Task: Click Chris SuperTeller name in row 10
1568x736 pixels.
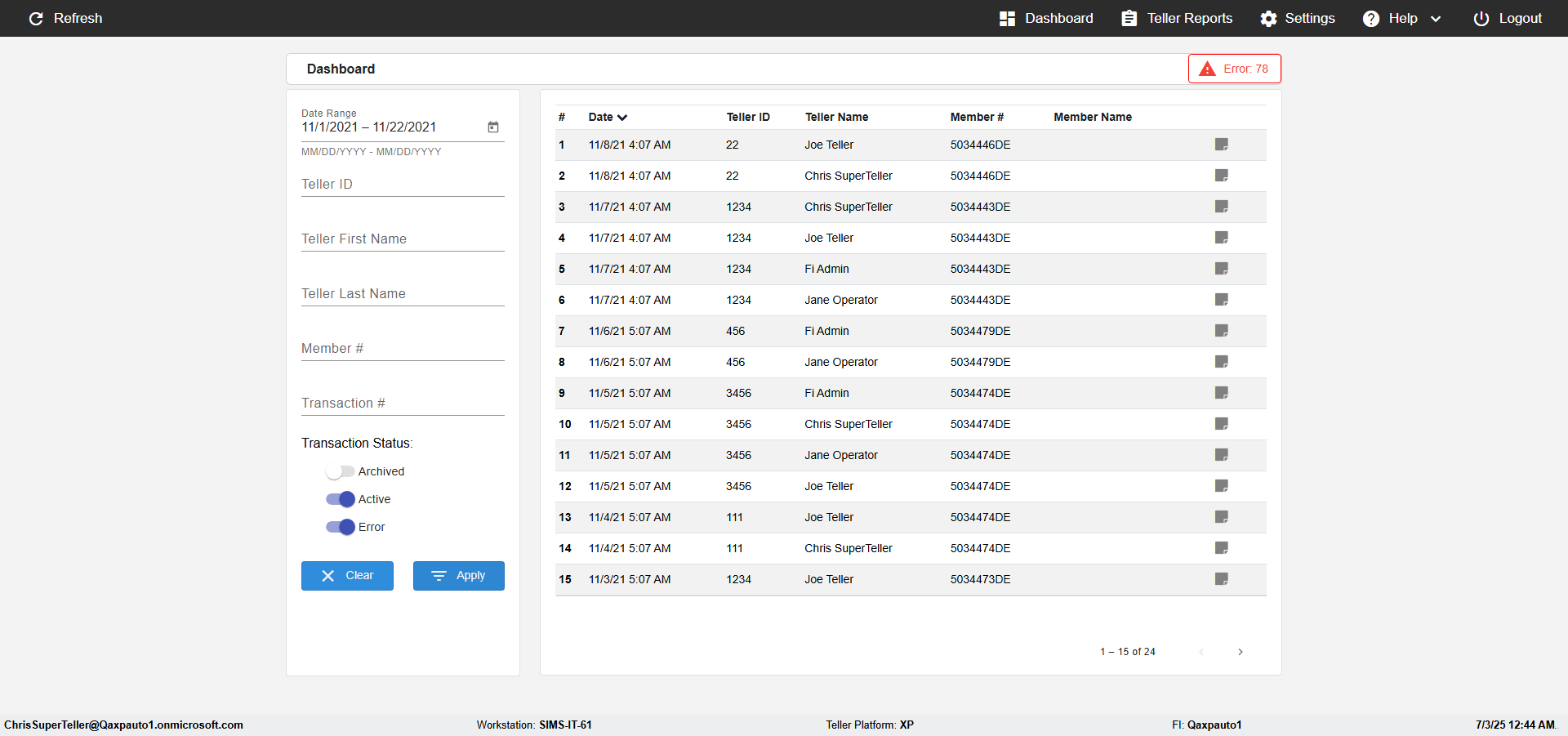Action: pyautogui.click(x=848, y=424)
